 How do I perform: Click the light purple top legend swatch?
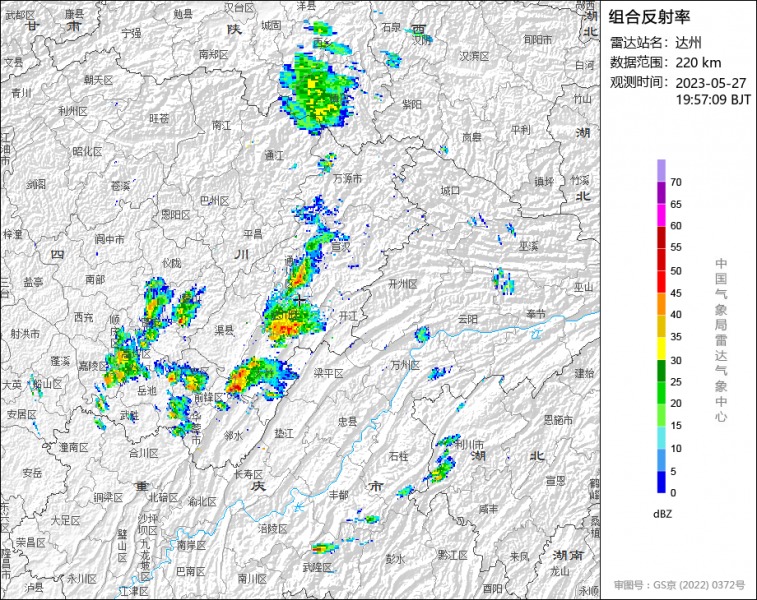(661, 170)
